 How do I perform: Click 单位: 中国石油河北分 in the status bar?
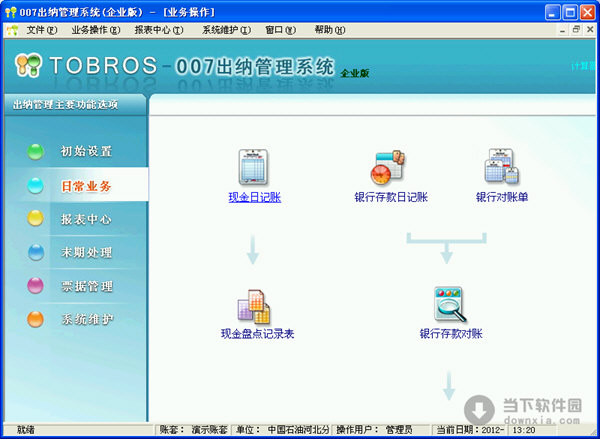tap(282, 429)
